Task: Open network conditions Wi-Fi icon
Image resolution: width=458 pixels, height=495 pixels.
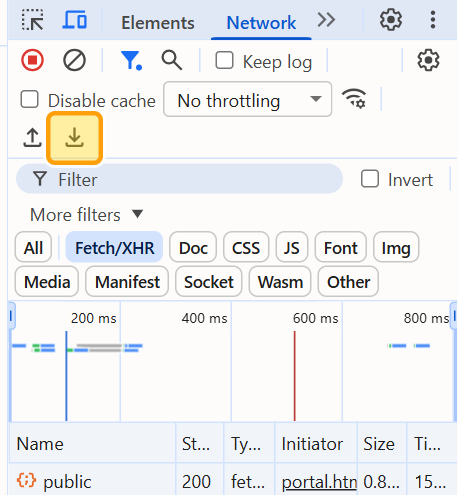Action: coord(354,99)
